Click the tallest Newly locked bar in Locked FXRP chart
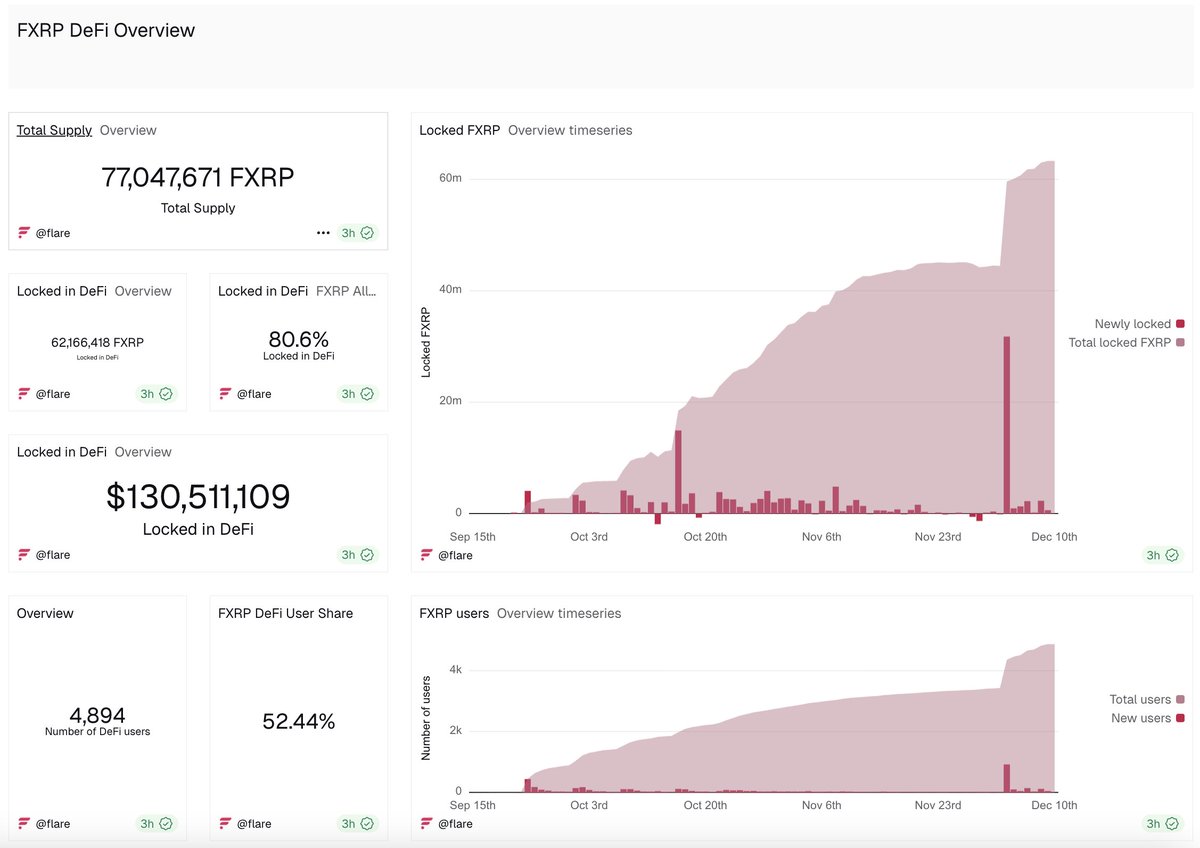This screenshot has width=1200, height=848. pos(1007,425)
